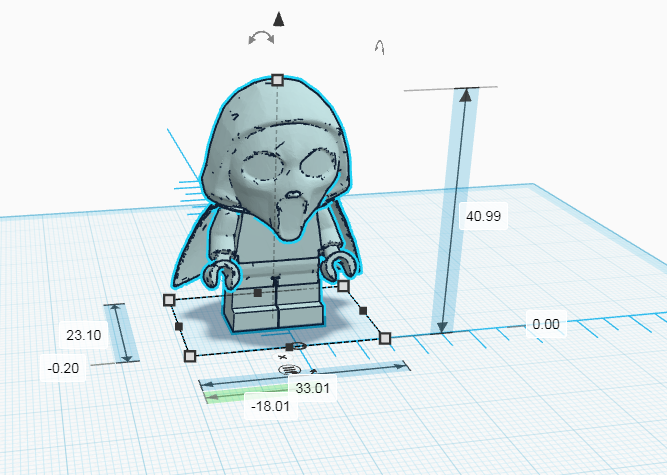Click the small curved rotation arrow at upper right
Screen dimensions: 667x475
pos(380,47)
